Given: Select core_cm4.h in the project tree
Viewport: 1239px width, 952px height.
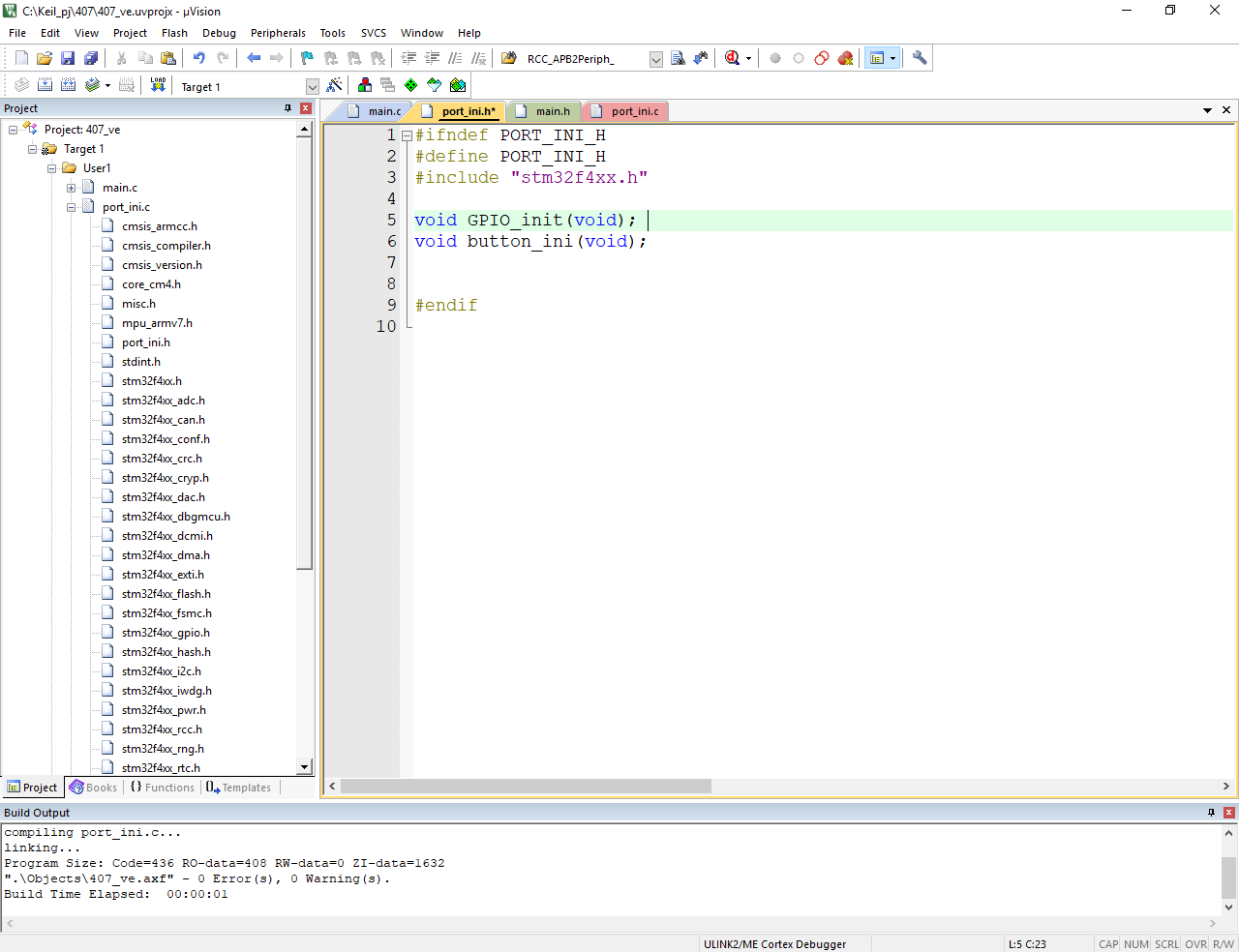Looking at the screenshot, I should pos(151,284).
